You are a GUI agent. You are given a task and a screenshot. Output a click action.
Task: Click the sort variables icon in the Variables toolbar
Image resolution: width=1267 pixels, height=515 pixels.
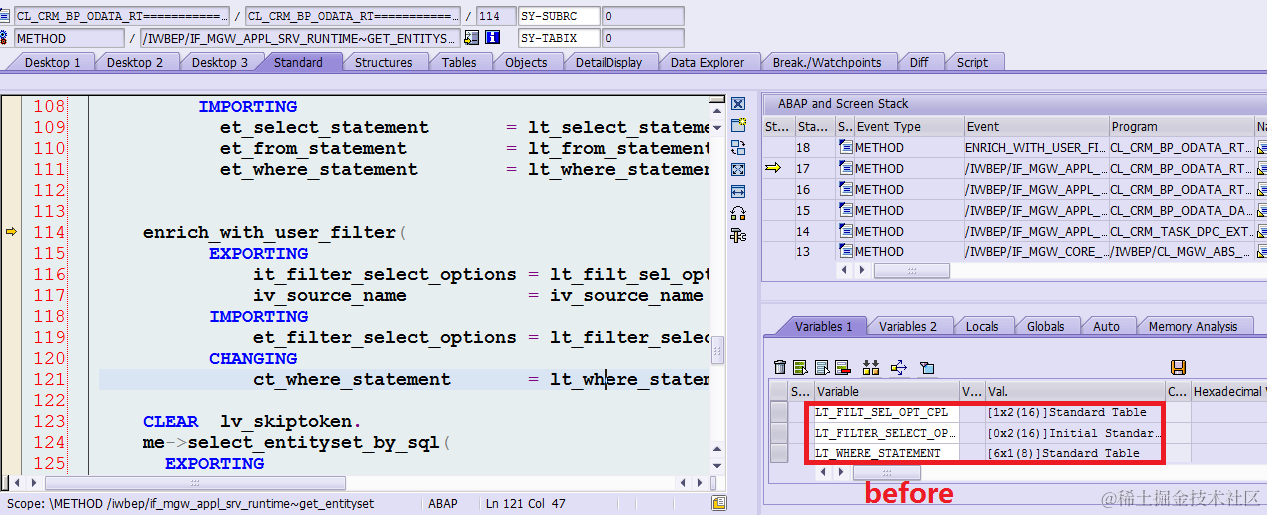coord(871,368)
